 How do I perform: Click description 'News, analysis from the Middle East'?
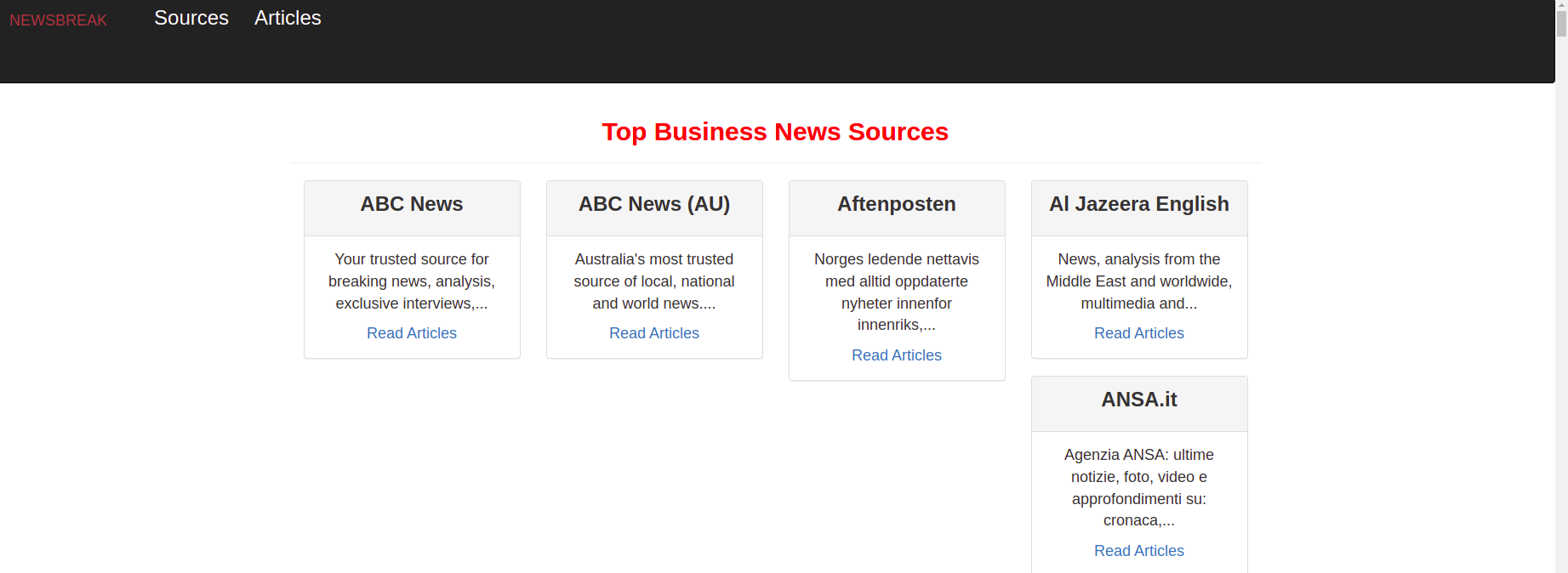pos(1139,281)
